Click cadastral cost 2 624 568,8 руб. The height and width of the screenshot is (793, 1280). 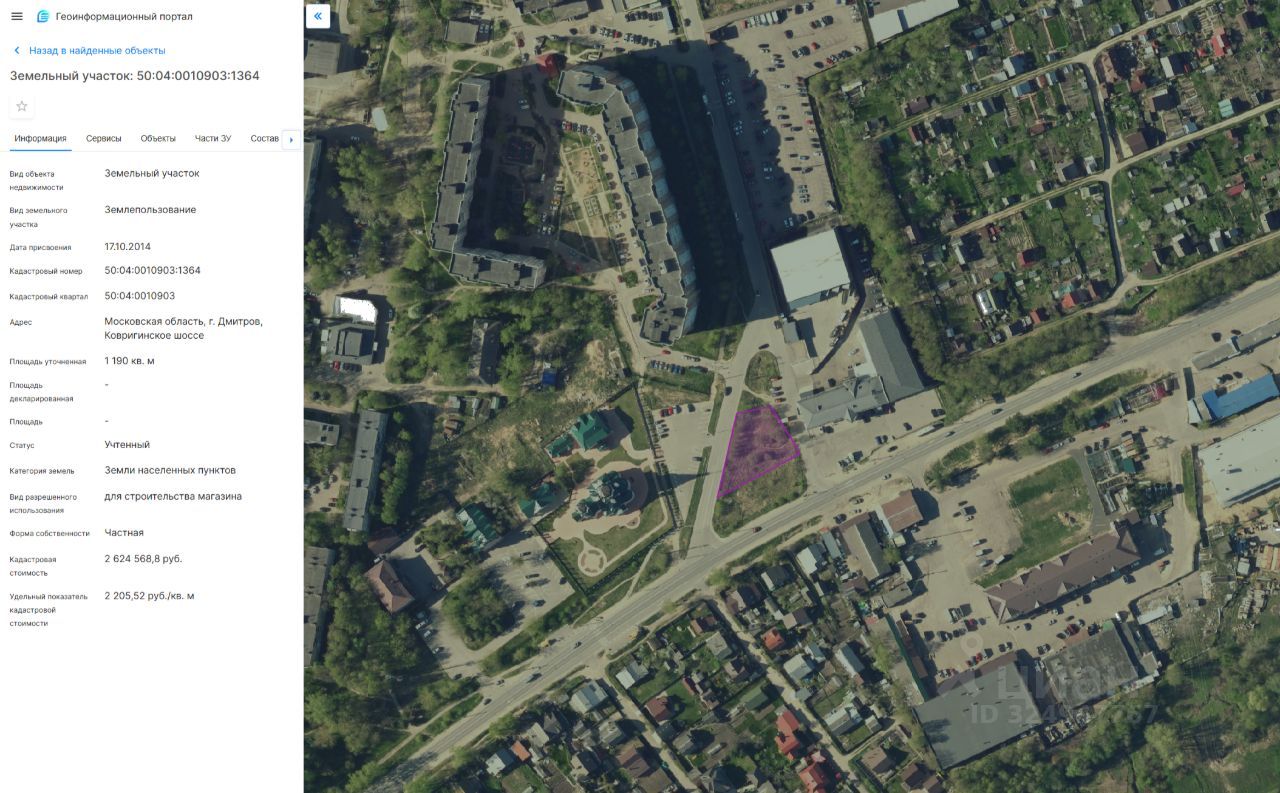[x=143, y=559]
